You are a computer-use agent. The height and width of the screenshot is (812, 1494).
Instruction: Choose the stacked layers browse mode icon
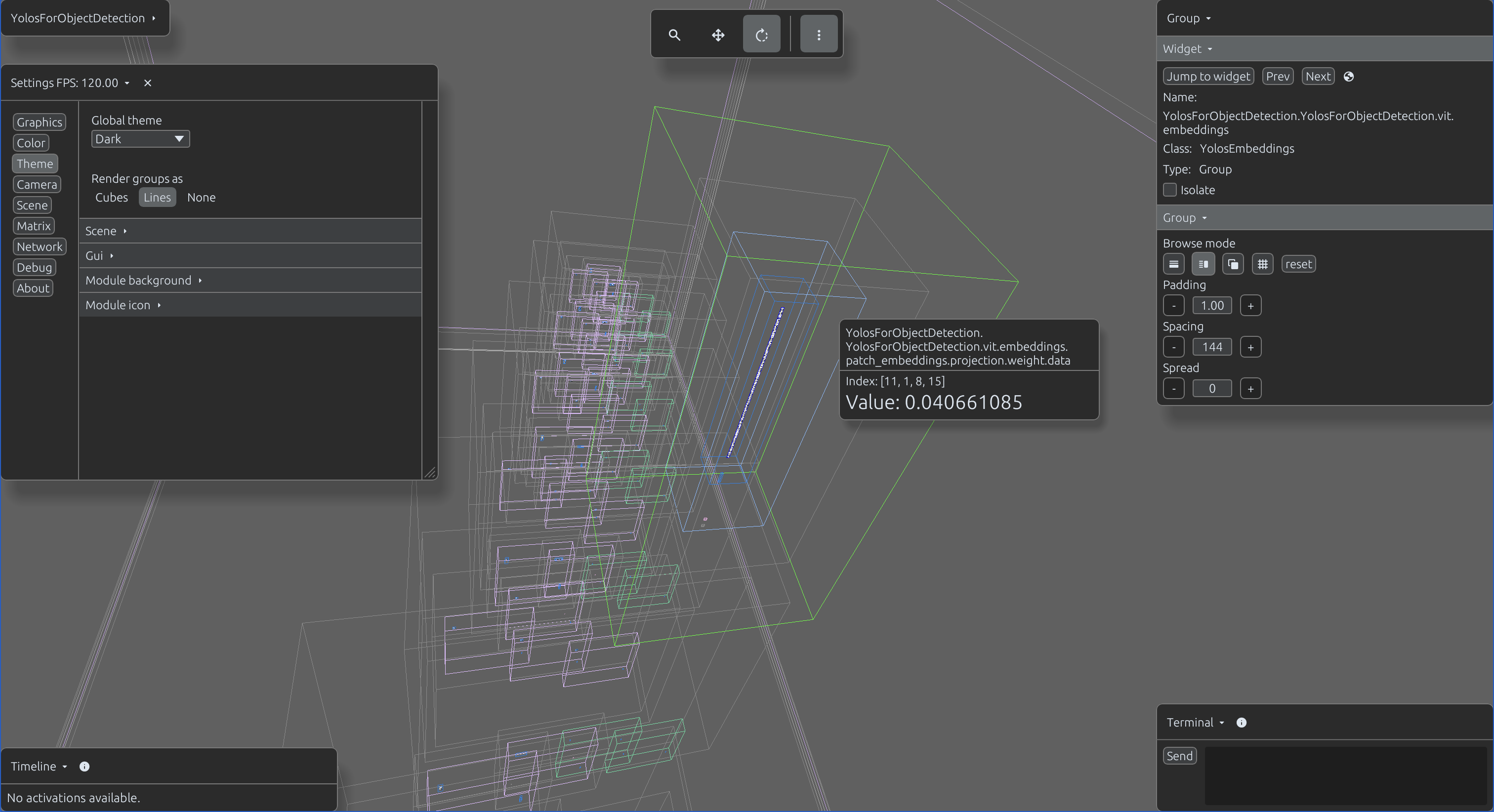1233,264
